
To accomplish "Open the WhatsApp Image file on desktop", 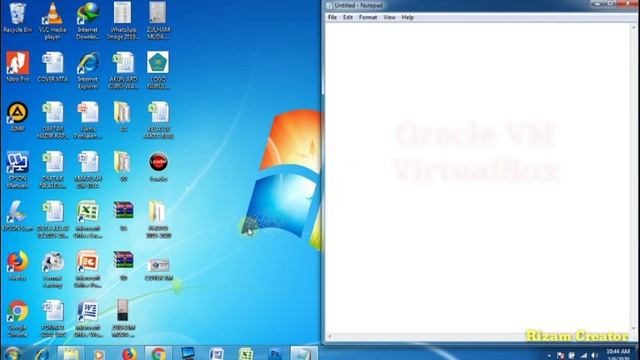I will pyautogui.click(x=123, y=20).
